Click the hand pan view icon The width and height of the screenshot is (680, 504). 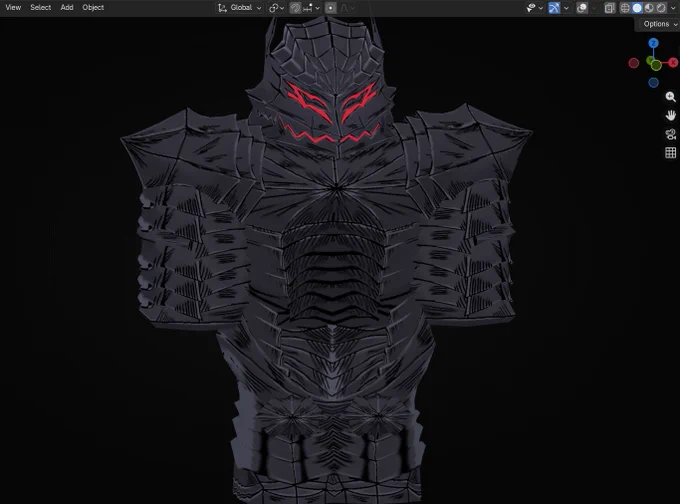[x=670, y=115]
